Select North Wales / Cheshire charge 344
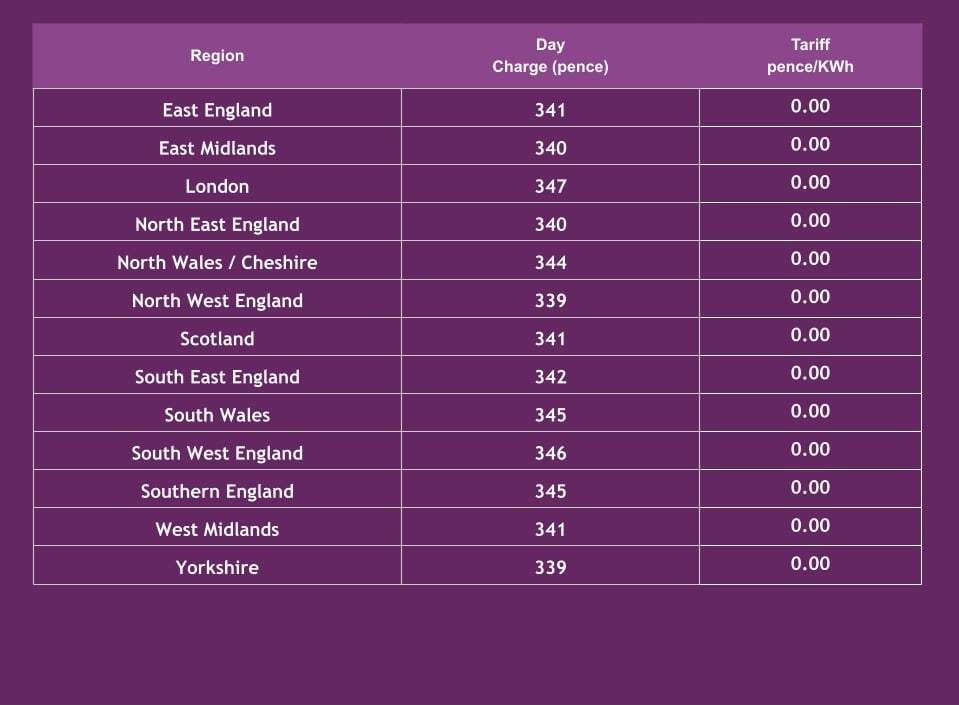The width and height of the screenshot is (959, 705). click(550, 262)
